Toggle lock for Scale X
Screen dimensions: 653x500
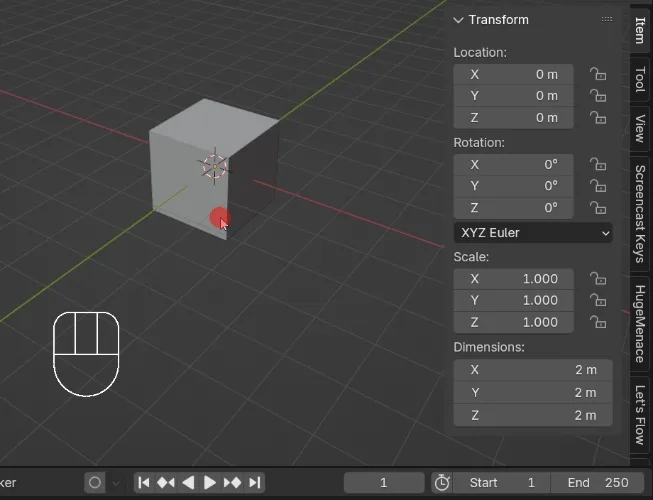click(598, 279)
